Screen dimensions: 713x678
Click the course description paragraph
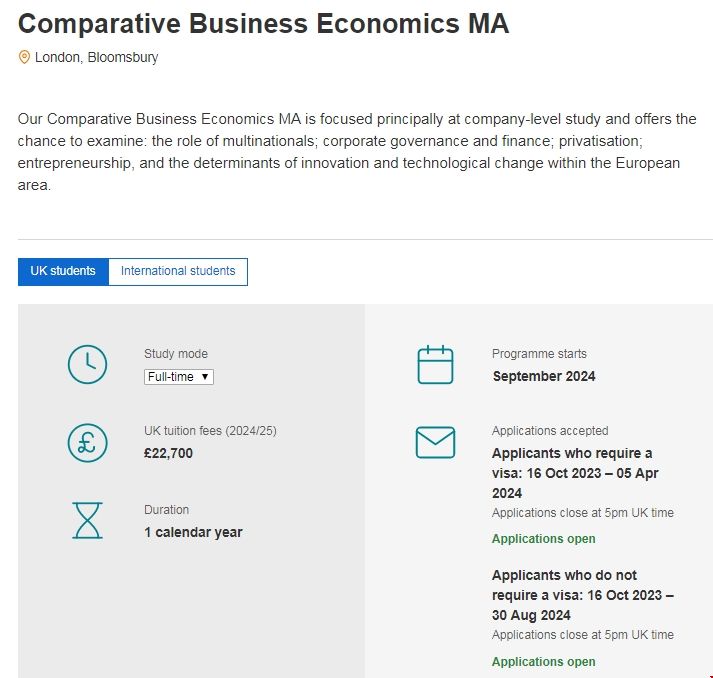click(x=356, y=152)
